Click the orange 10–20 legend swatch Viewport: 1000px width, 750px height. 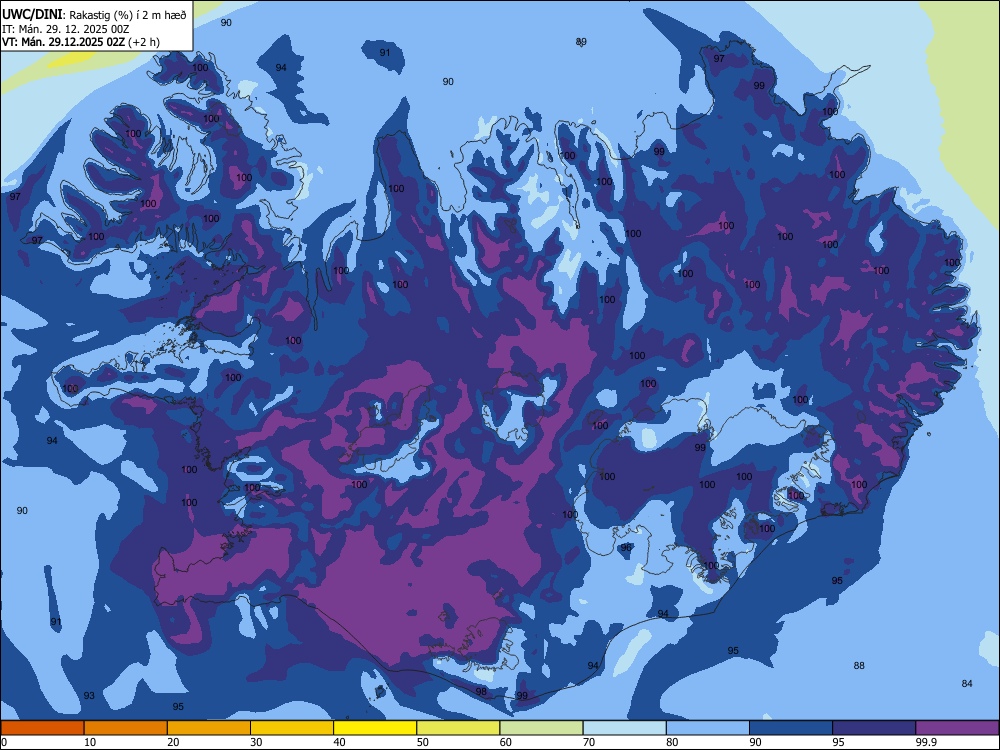coord(126,728)
